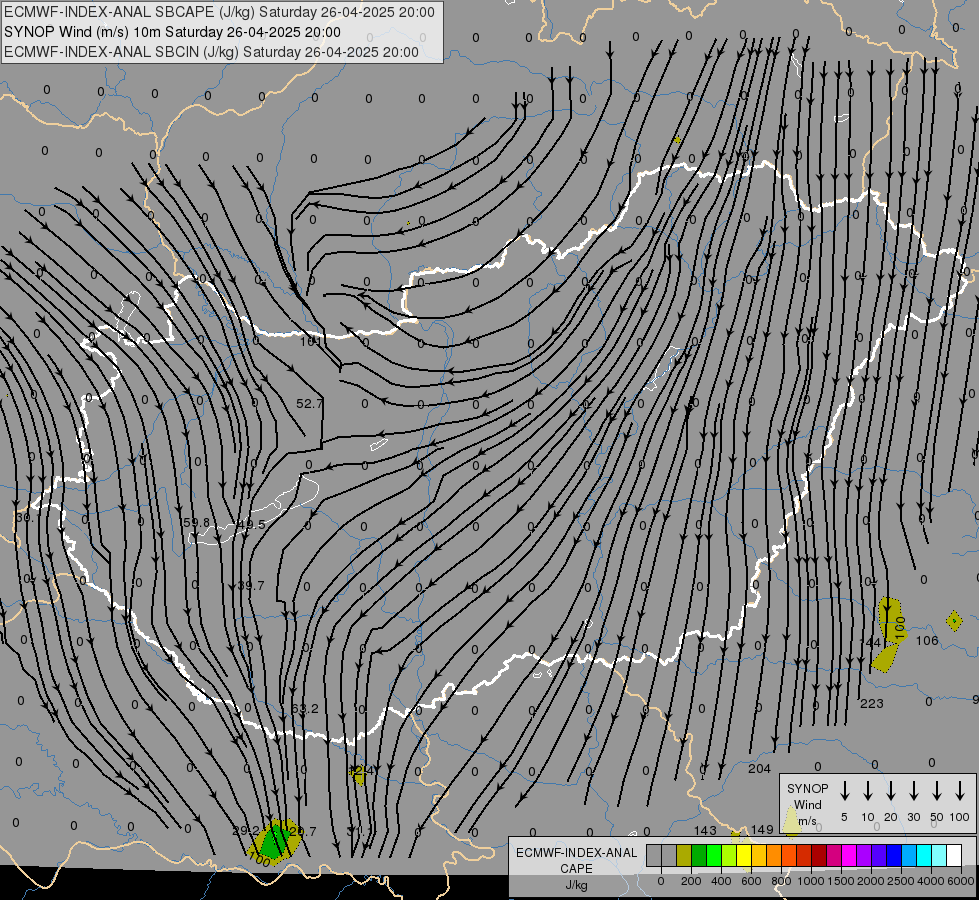Click the 200 tick on CAPE scale
This screenshot has width=979, height=900.
pos(691,881)
